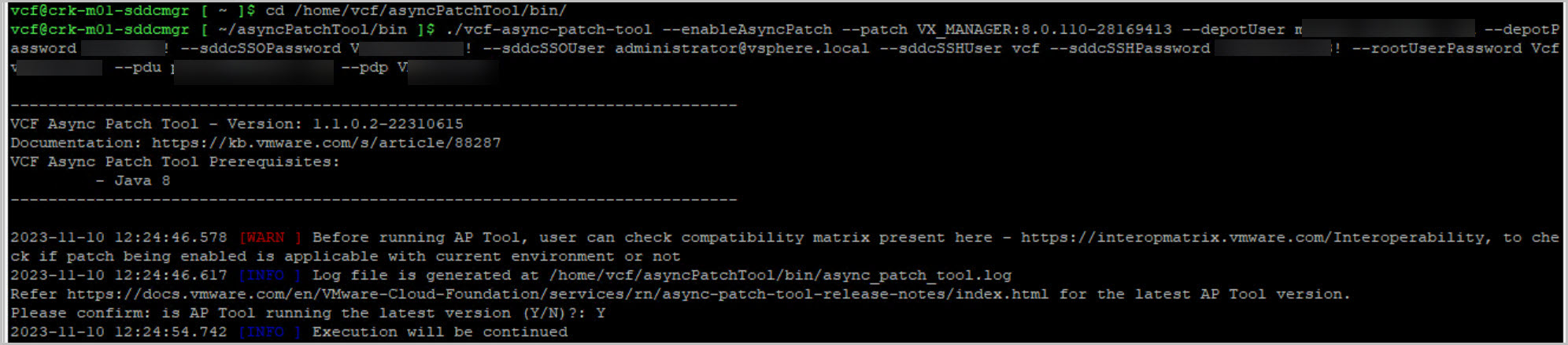Click the --rootUserPassword option text
The image size is (1568, 345).
(x=1437, y=48)
